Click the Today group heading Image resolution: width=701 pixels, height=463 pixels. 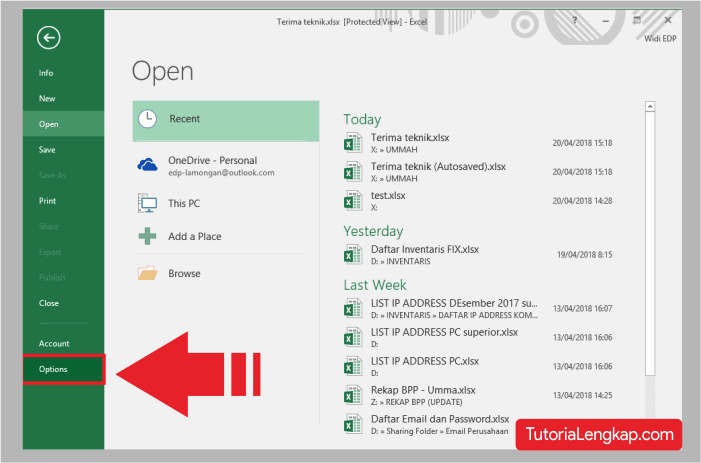click(x=362, y=119)
